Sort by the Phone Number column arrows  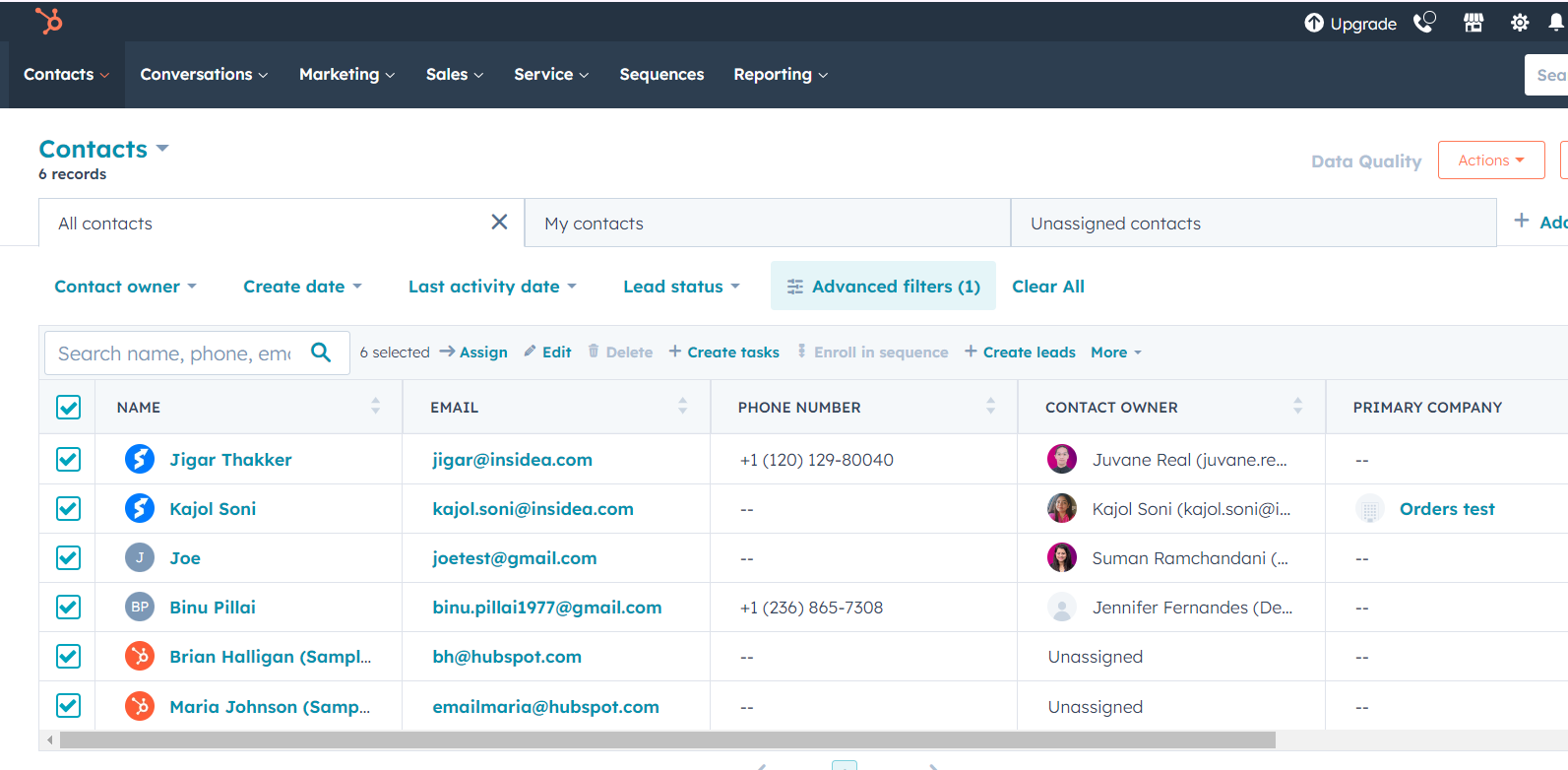click(x=990, y=406)
